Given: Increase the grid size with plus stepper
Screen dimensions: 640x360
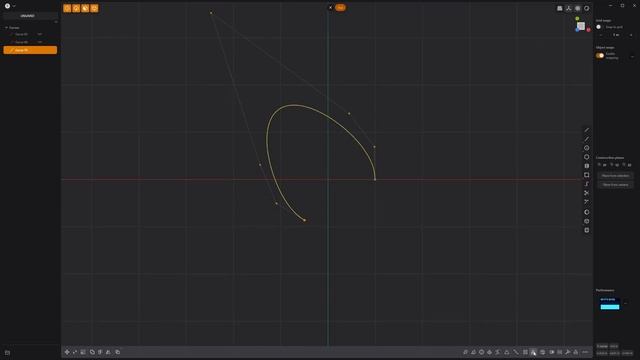Looking at the screenshot, I should tap(631, 35).
